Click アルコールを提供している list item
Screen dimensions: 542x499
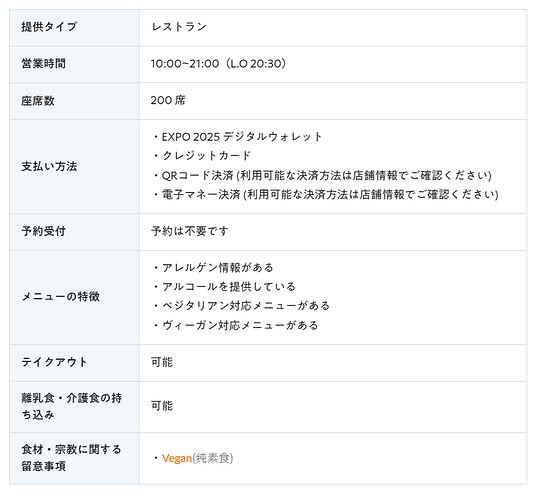tap(224, 286)
